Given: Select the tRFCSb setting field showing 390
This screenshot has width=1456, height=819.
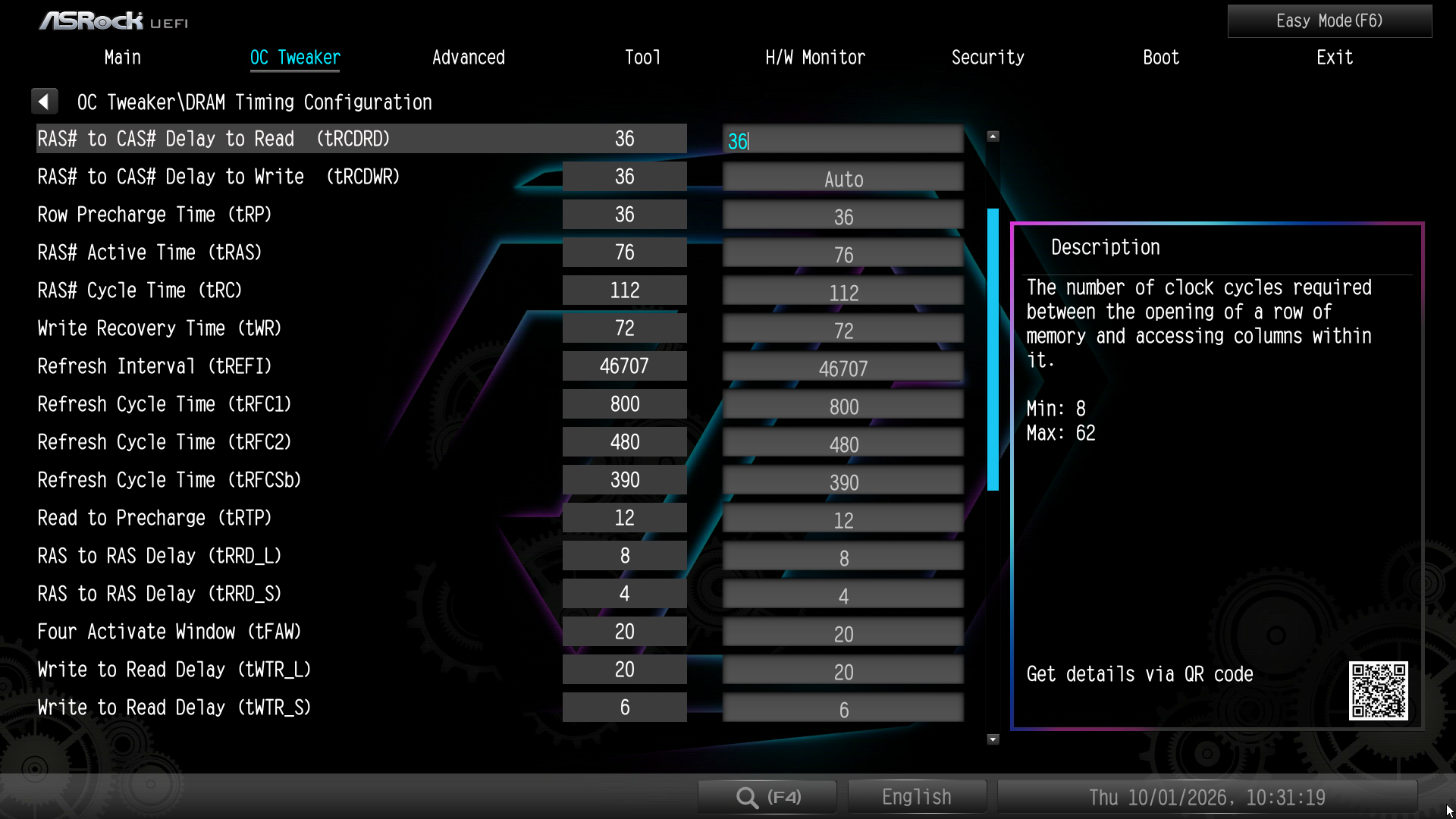Looking at the screenshot, I should 843,482.
